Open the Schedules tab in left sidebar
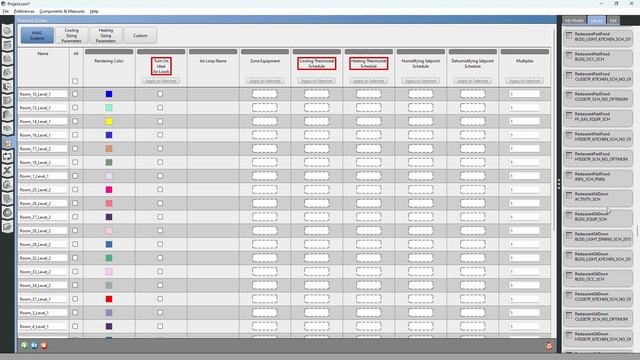This screenshot has width=640, height=360. [7, 44]
